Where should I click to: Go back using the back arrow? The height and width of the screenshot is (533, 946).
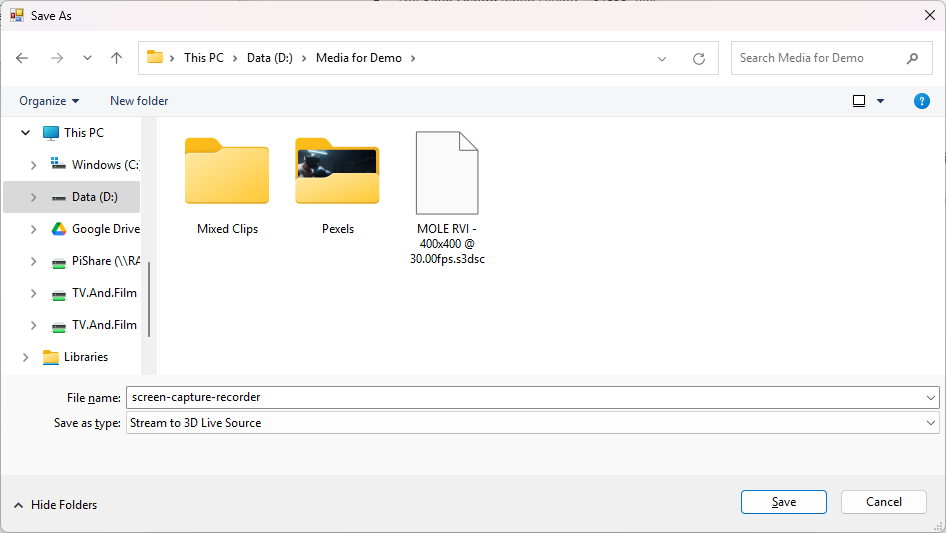point(22,58)
